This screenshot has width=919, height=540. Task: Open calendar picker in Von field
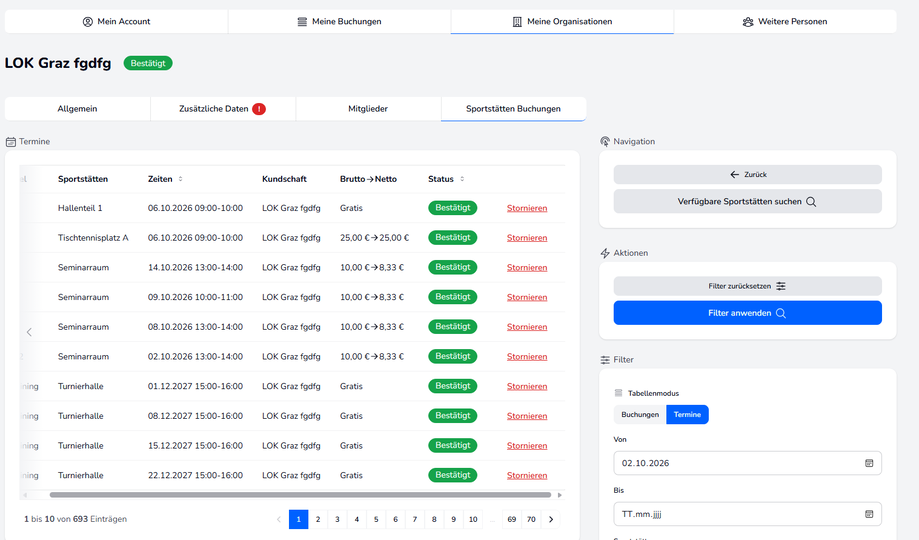click(x=869, y=463)
